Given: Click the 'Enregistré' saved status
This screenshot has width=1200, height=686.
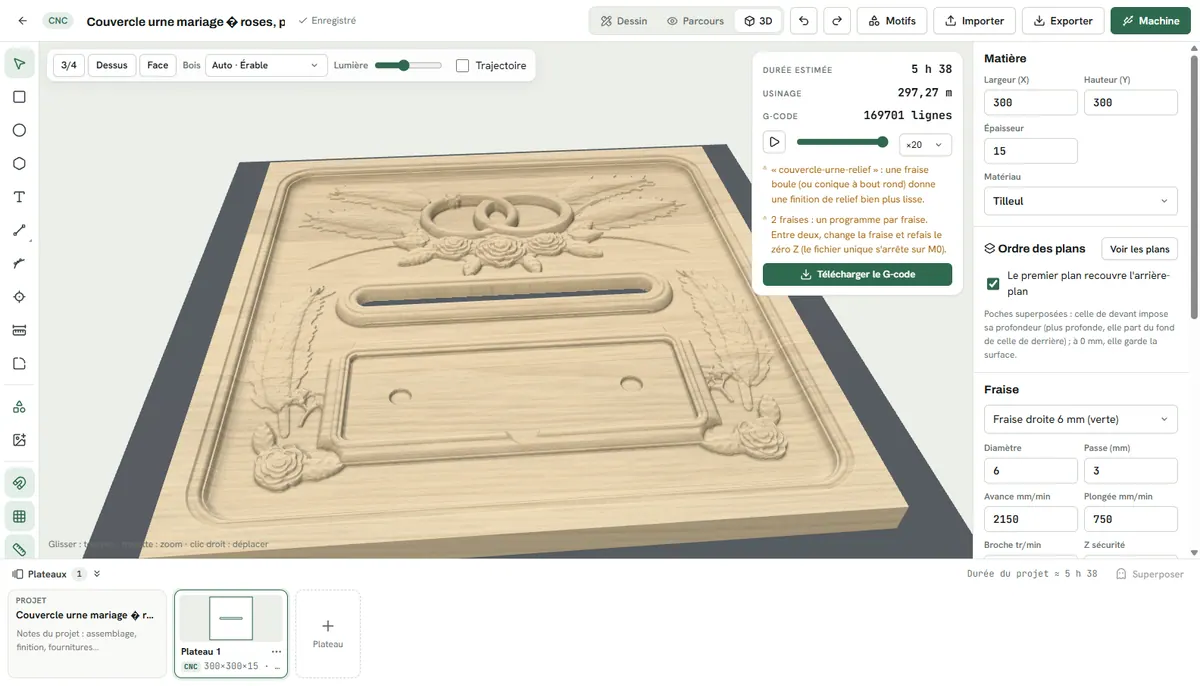Looking at the screenshot, I should (327, 20).
